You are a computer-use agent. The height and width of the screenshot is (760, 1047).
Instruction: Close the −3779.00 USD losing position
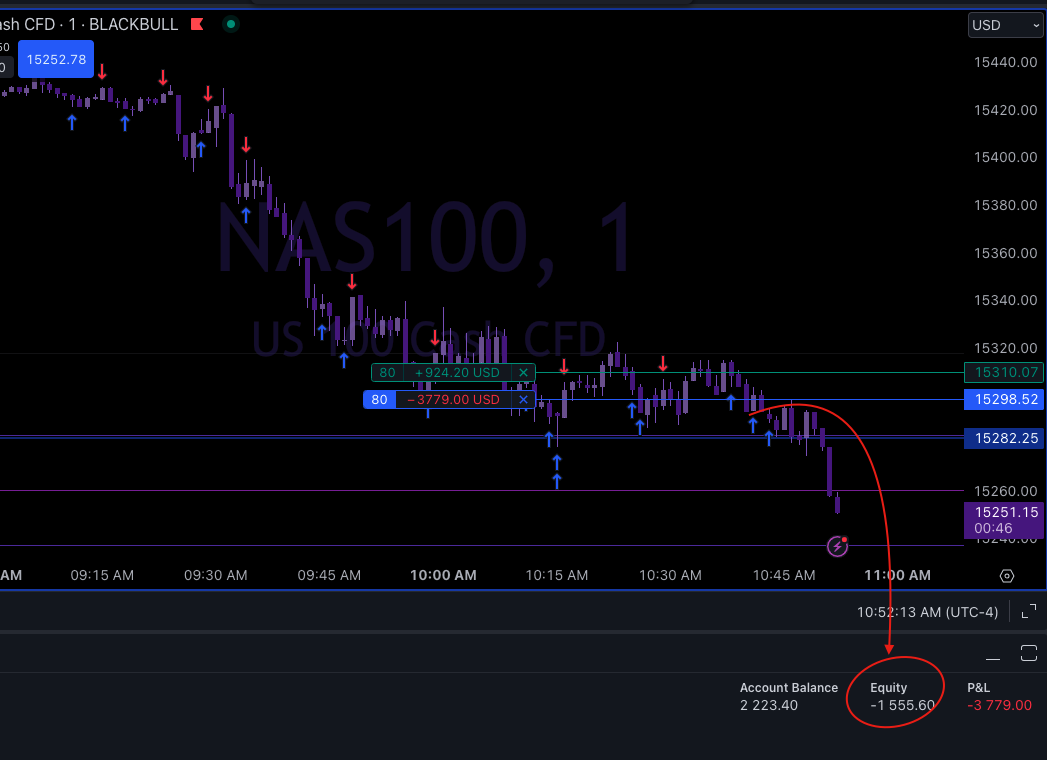point(523,399)
